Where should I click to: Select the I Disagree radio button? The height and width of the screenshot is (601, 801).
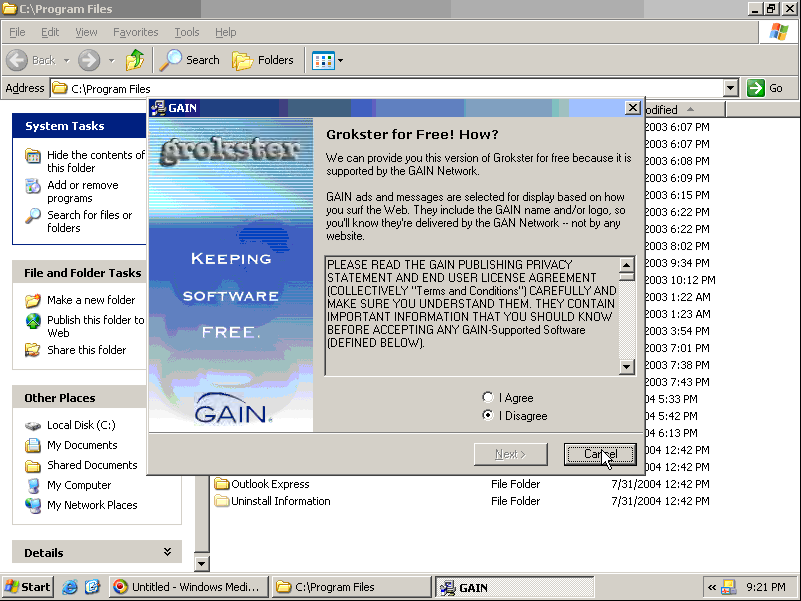click(x=488, y=415)
